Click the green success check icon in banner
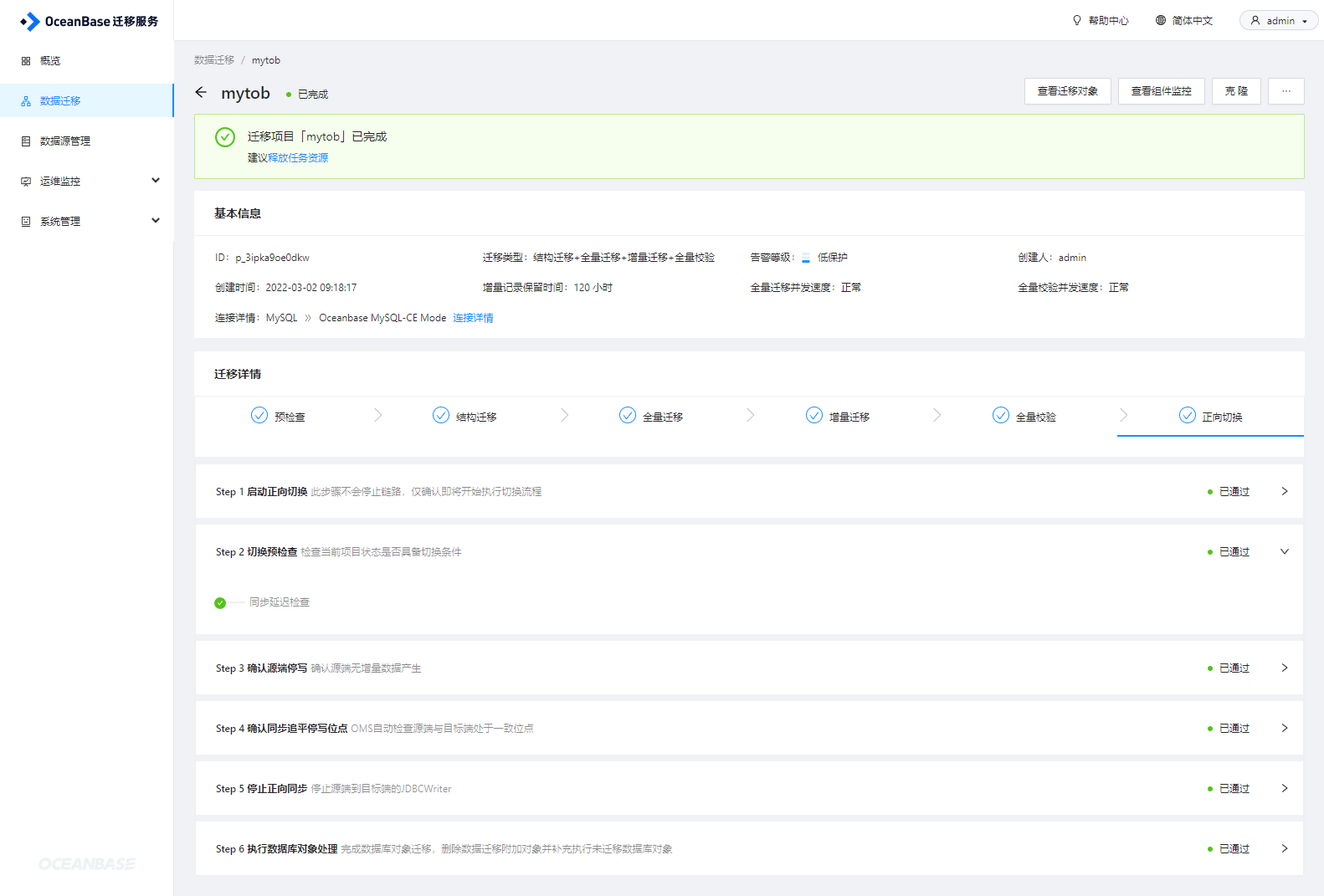 [x=225, y=137]
